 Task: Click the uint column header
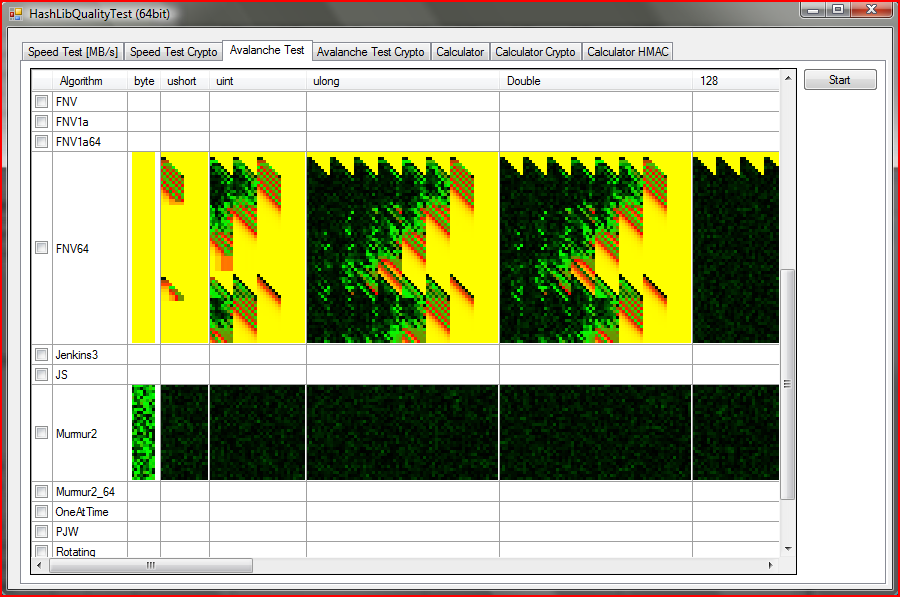258,81
